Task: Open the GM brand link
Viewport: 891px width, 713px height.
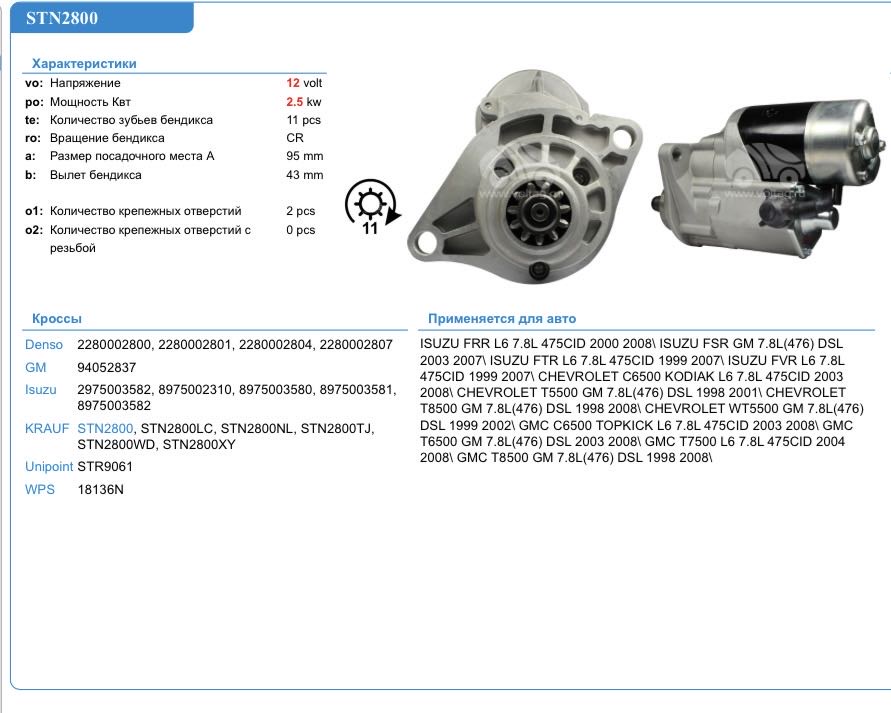Action: [35, 368]
